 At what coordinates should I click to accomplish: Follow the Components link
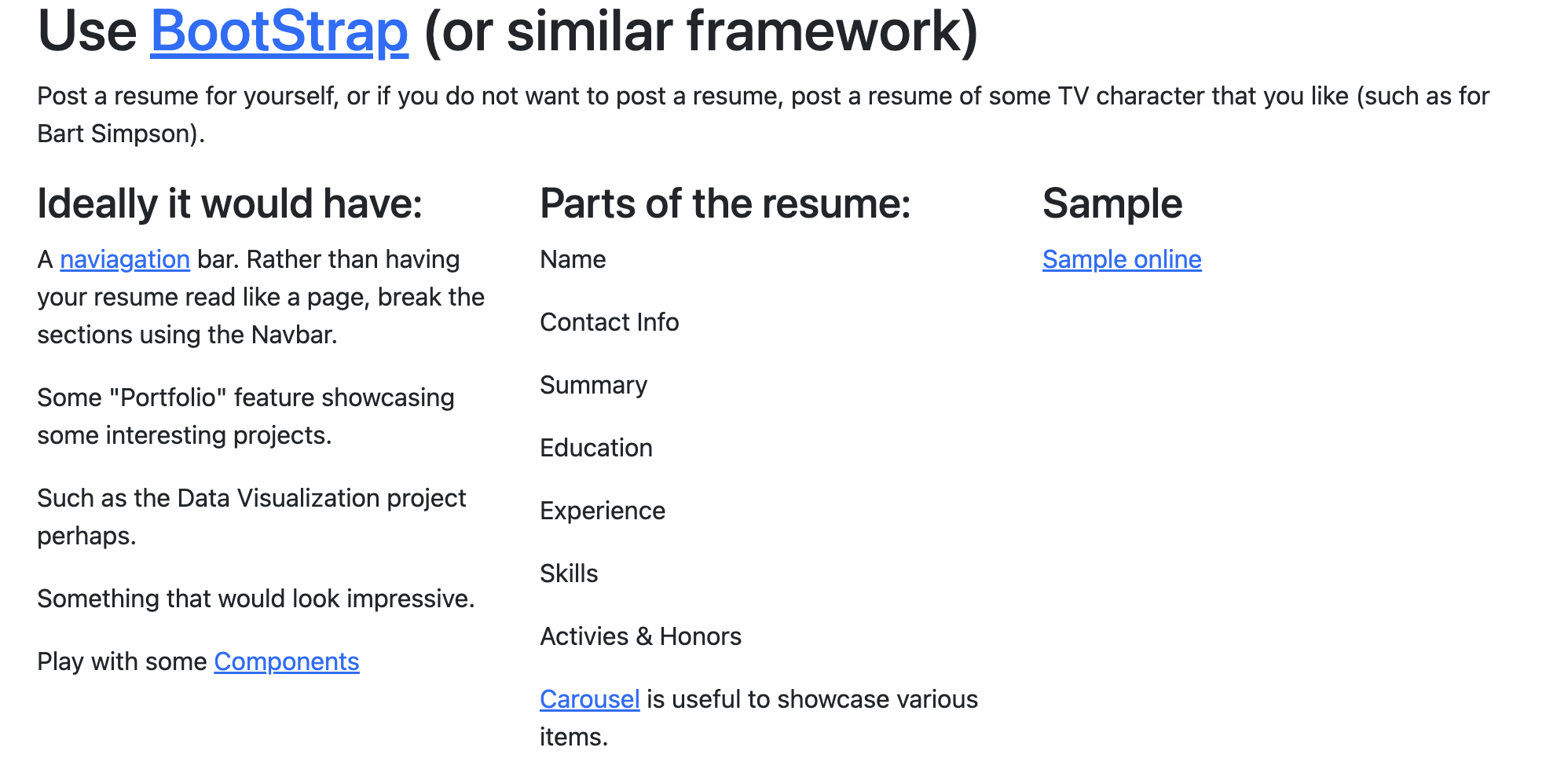tap(287, 661)
